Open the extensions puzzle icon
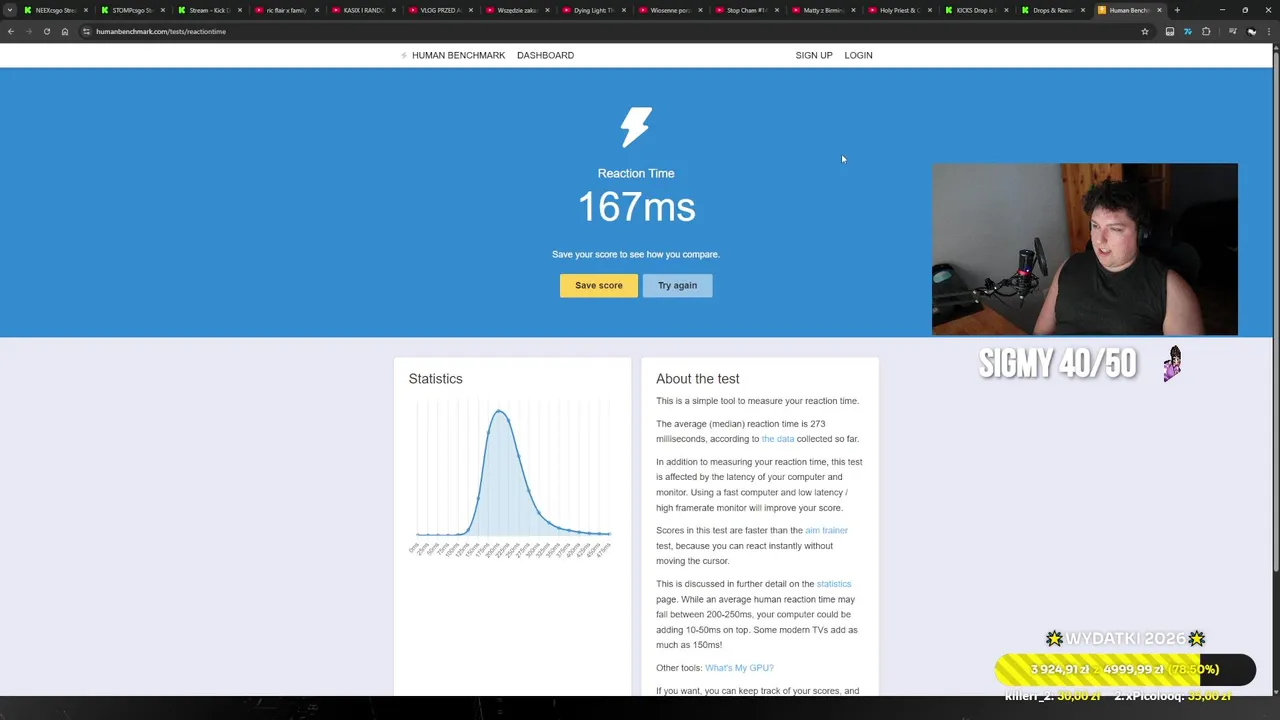This screenshot has height=720, width=1280. click(1206, 31)
